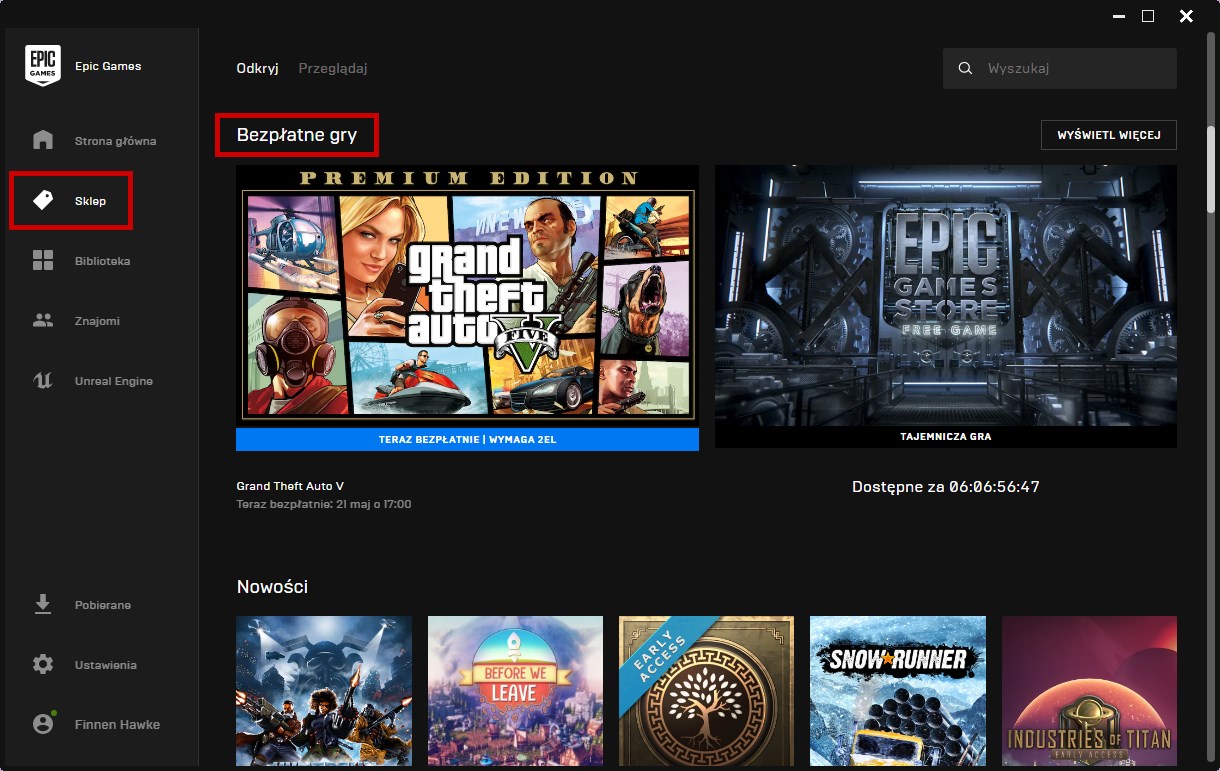Open the Sklep sidebar label
This screenshot has width=1220, height=771.
point(90,201)
